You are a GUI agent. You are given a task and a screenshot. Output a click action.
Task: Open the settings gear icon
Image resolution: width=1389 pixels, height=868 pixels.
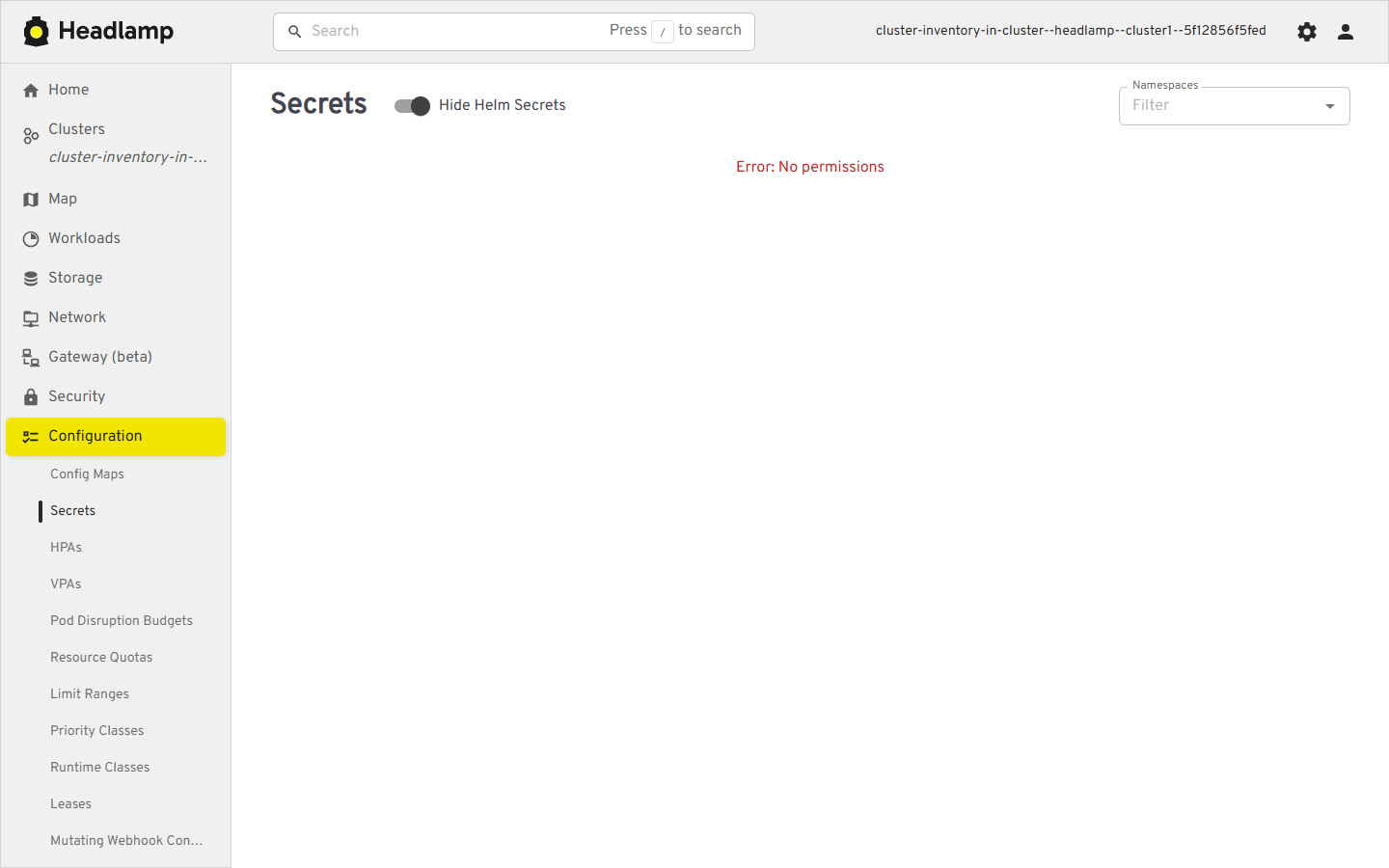coord(1307,32)
